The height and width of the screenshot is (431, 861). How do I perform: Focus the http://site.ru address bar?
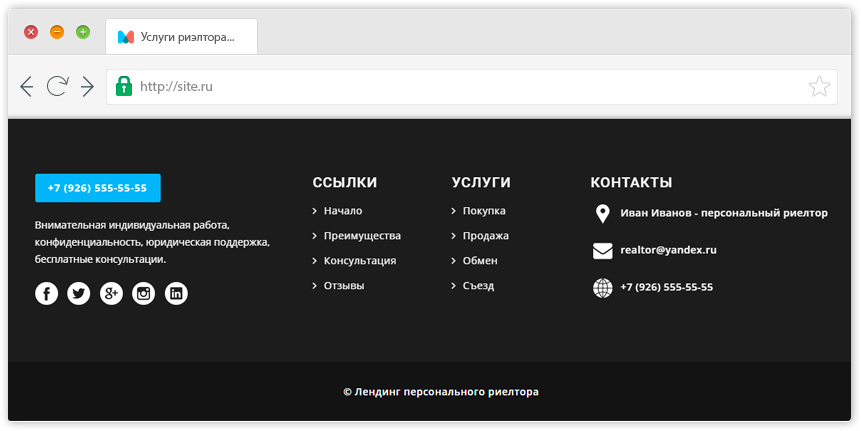coord(472,87)
